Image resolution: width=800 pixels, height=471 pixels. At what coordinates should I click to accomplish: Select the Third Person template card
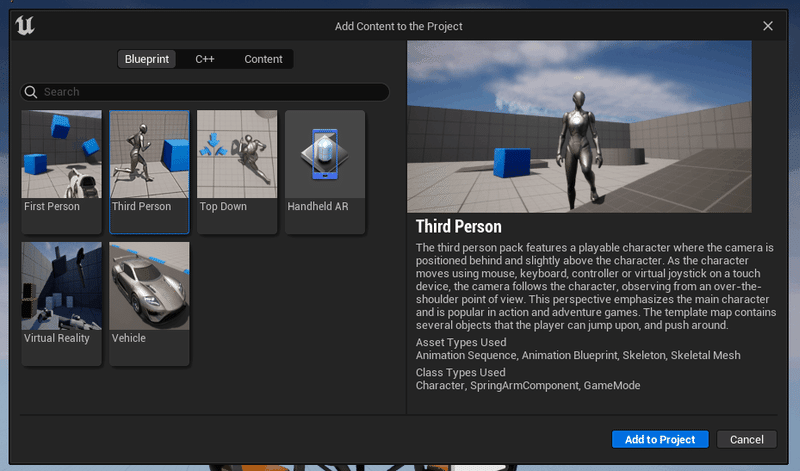(x=149, y=172)
